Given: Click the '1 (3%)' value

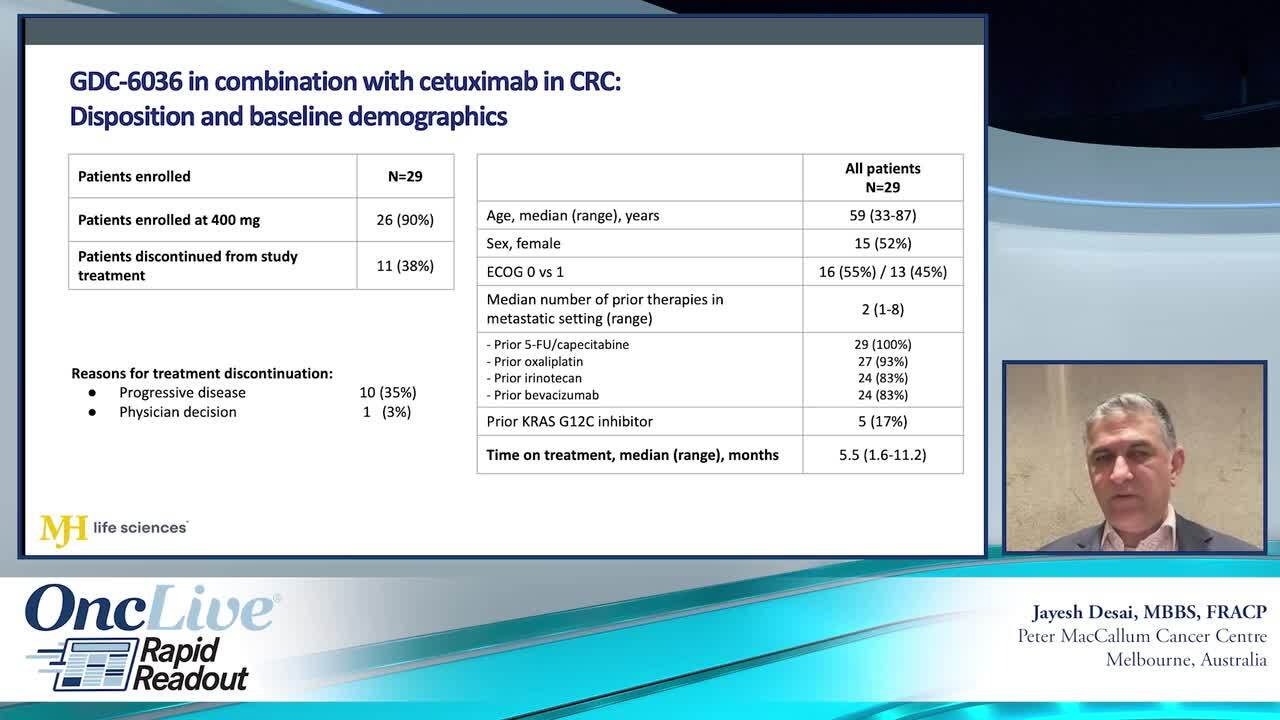Looking at the screenshot, I should click(387, 412).
